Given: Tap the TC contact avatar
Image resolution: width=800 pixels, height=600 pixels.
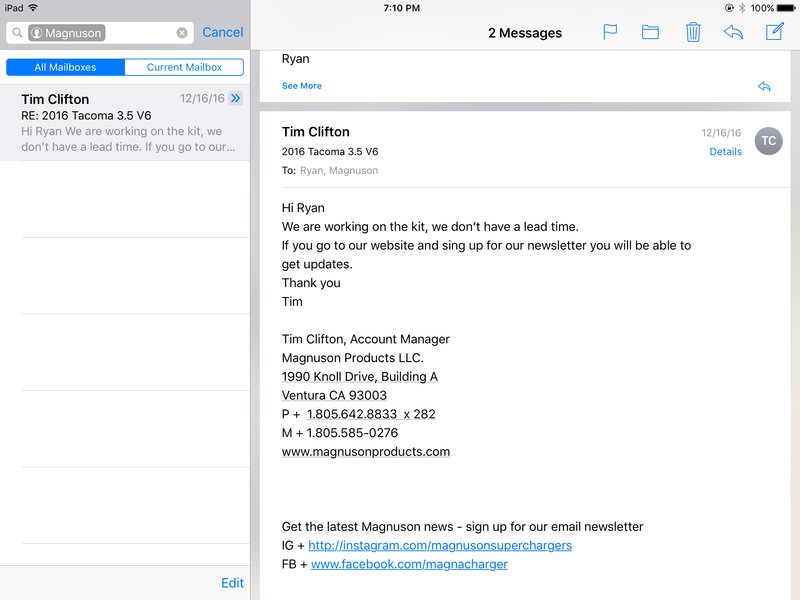Looking at the screenshot, I should pos(768,141).
